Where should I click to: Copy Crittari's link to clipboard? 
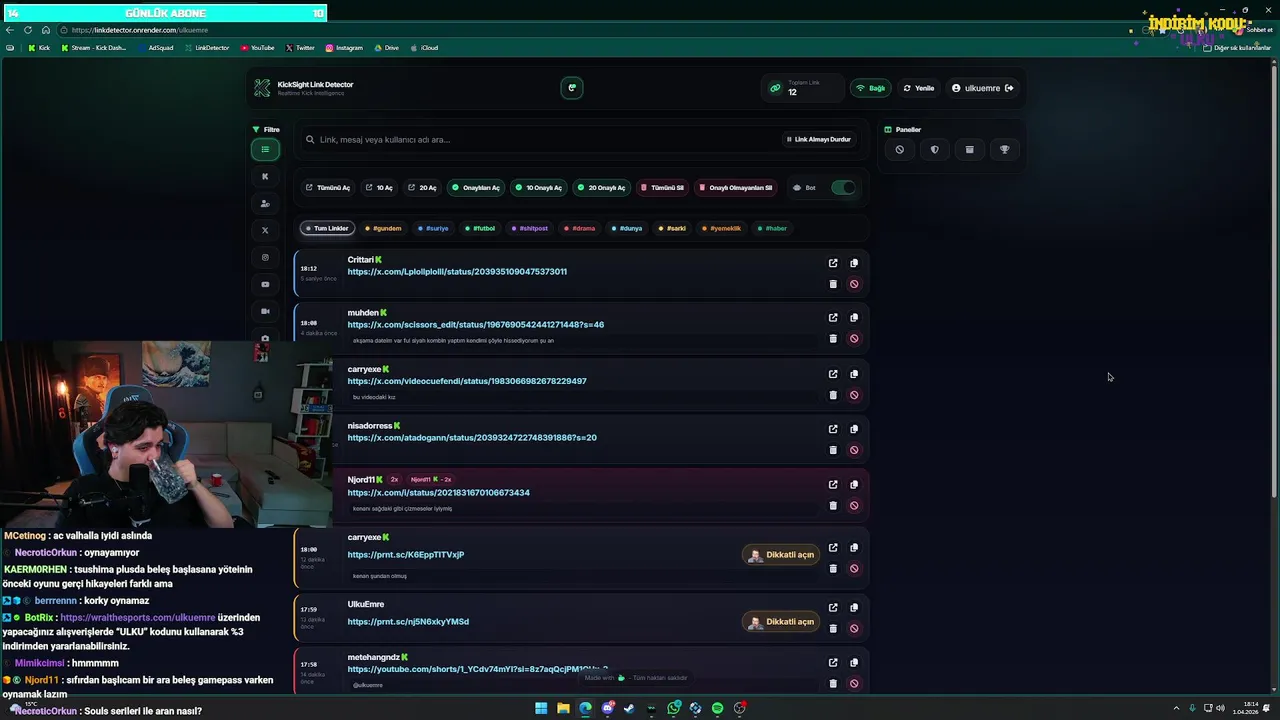point(854,263)
